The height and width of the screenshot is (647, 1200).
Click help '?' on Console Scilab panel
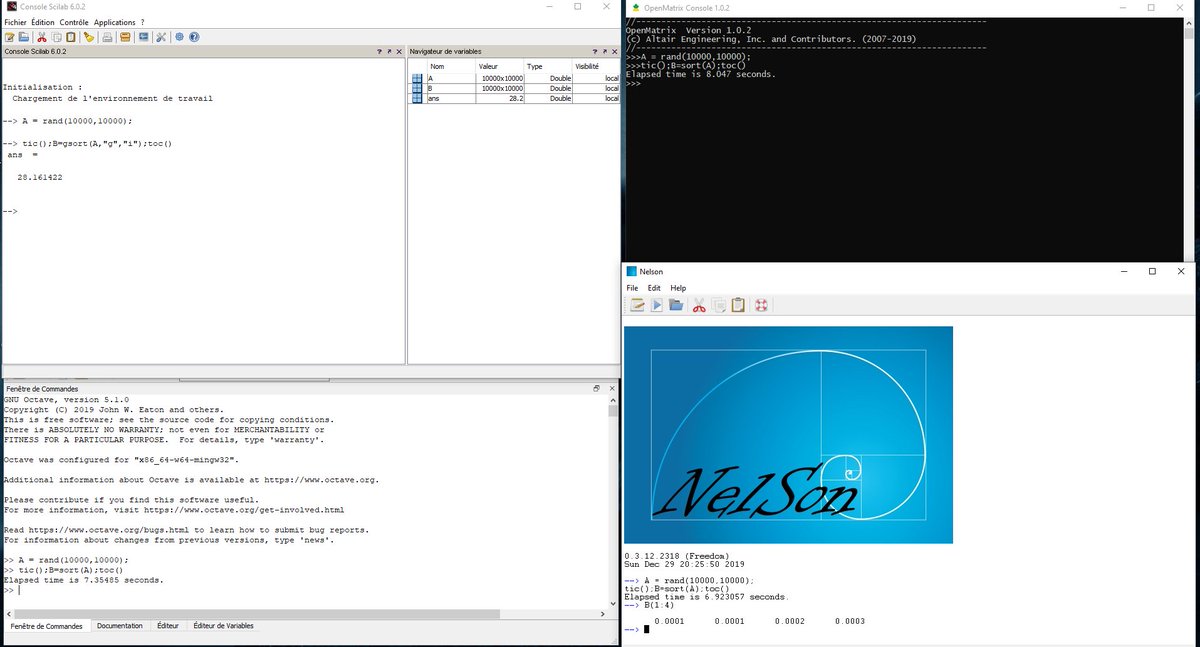(380, 52)
